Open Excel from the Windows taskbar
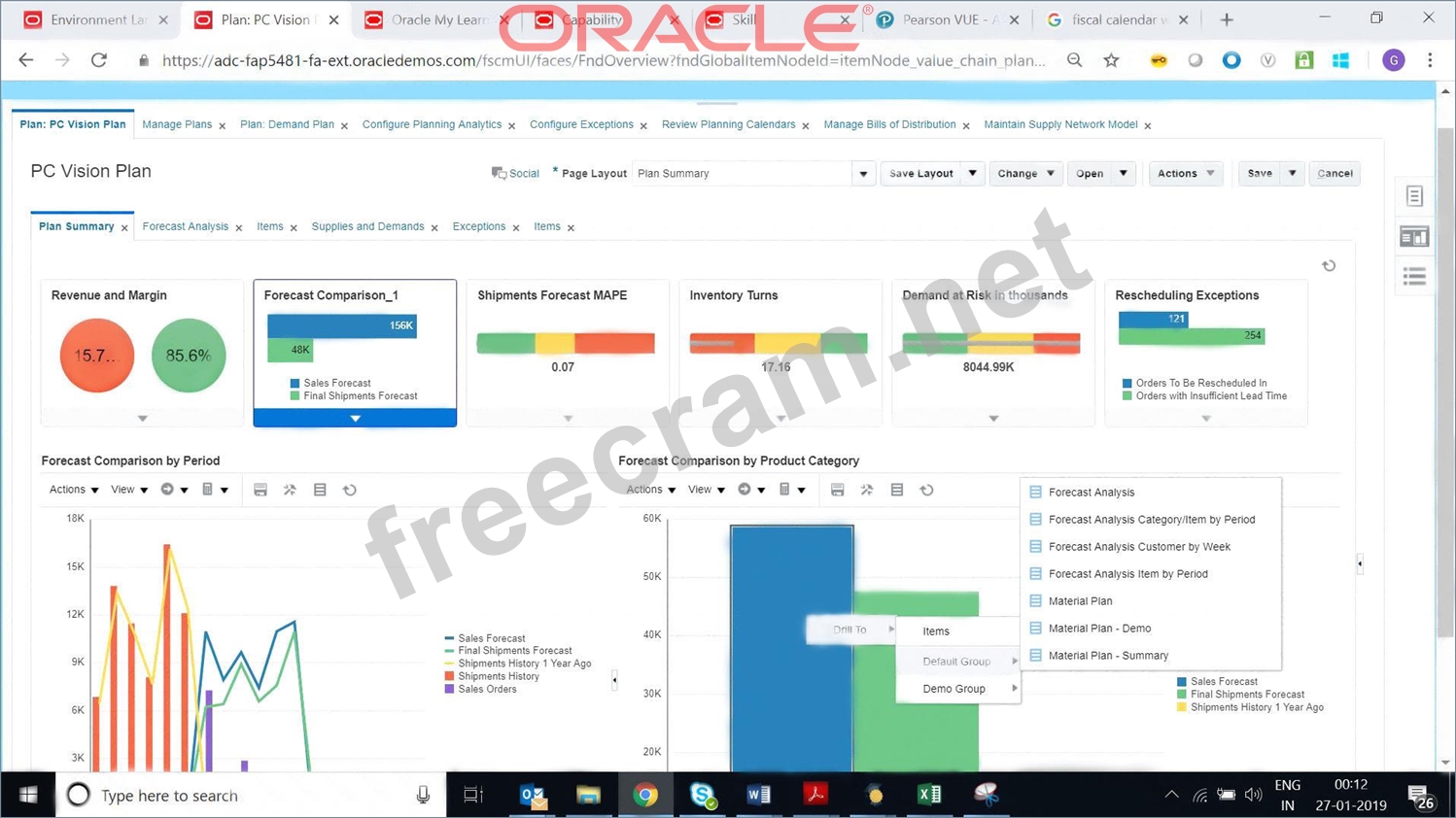 tap(928, 795)
